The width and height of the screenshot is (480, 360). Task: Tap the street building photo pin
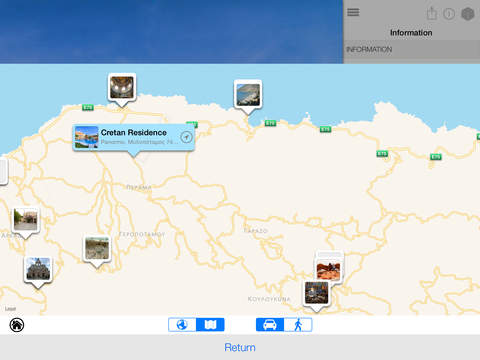26,221
